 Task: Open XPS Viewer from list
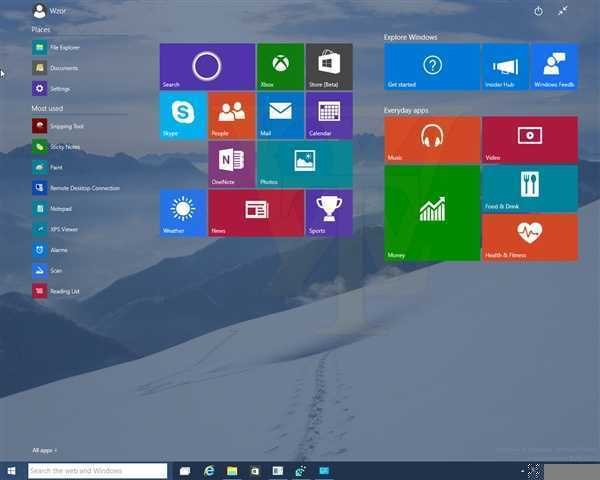coord(55,229)
